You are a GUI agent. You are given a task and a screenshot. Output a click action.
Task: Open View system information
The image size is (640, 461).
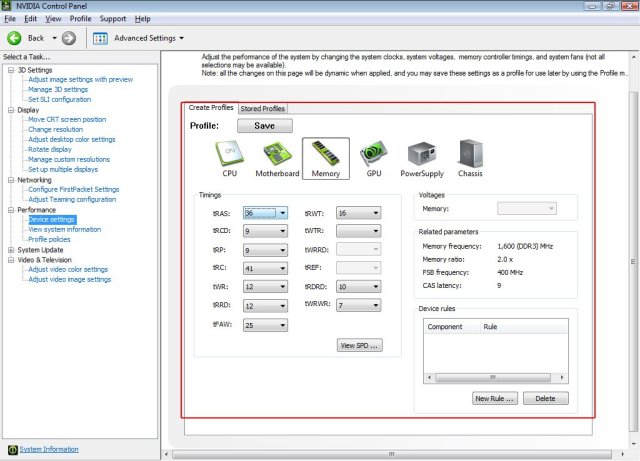click(64, 229)
